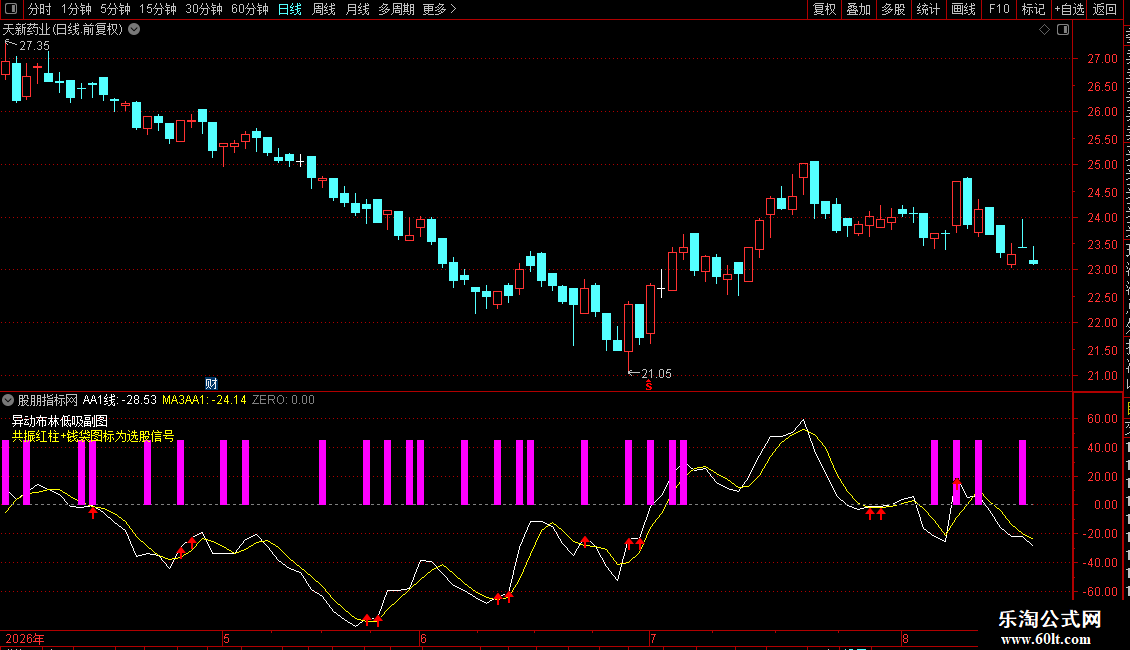Add stock with +自选 button

click(x=1069, y=9)
